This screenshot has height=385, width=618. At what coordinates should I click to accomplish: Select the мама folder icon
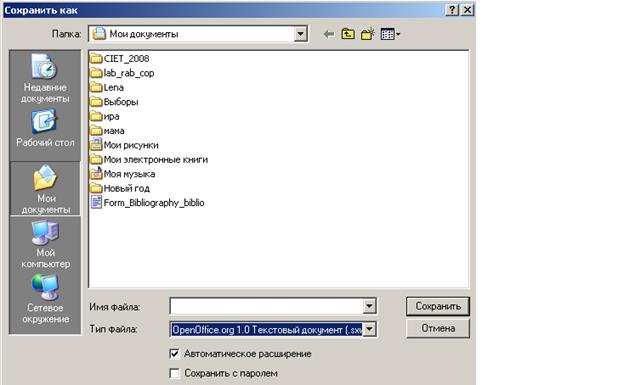(96, 131)
